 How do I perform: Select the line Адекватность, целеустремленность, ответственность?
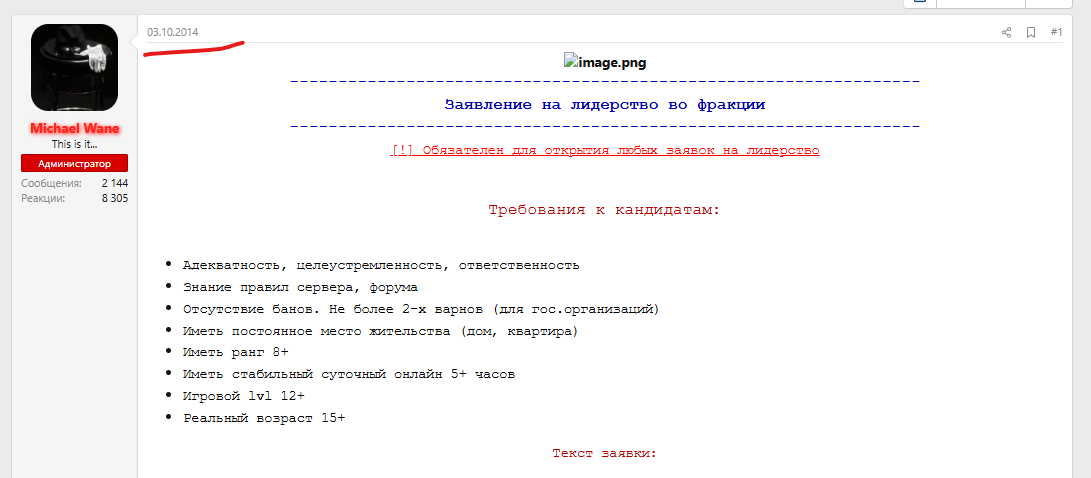[x=381, y=265]
